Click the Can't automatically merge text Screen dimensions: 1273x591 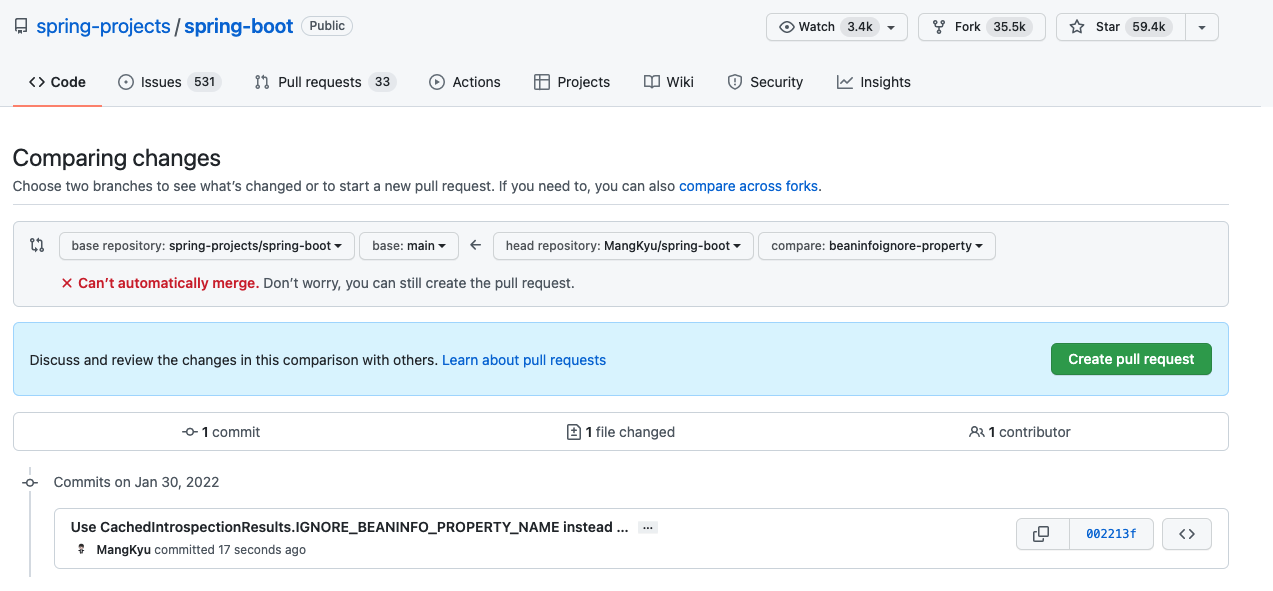pyautogui.click(x=169, y=283)
